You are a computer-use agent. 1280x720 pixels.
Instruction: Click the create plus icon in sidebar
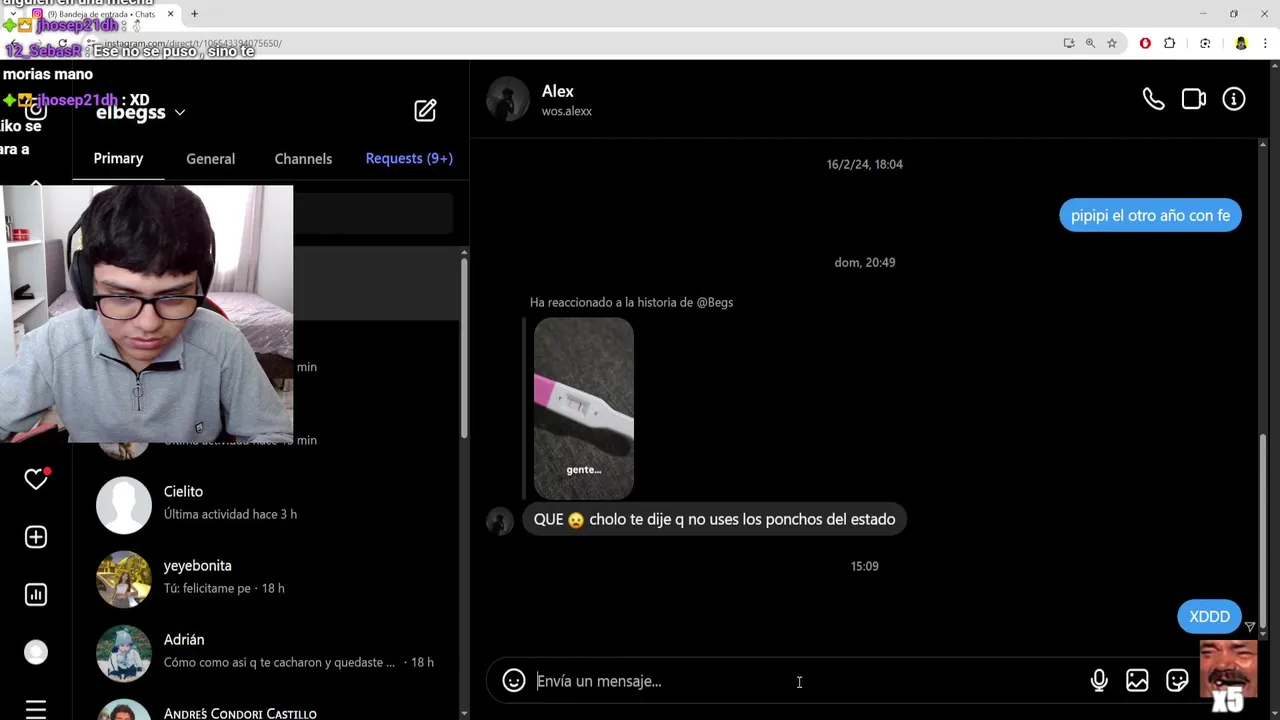point(36,537)
